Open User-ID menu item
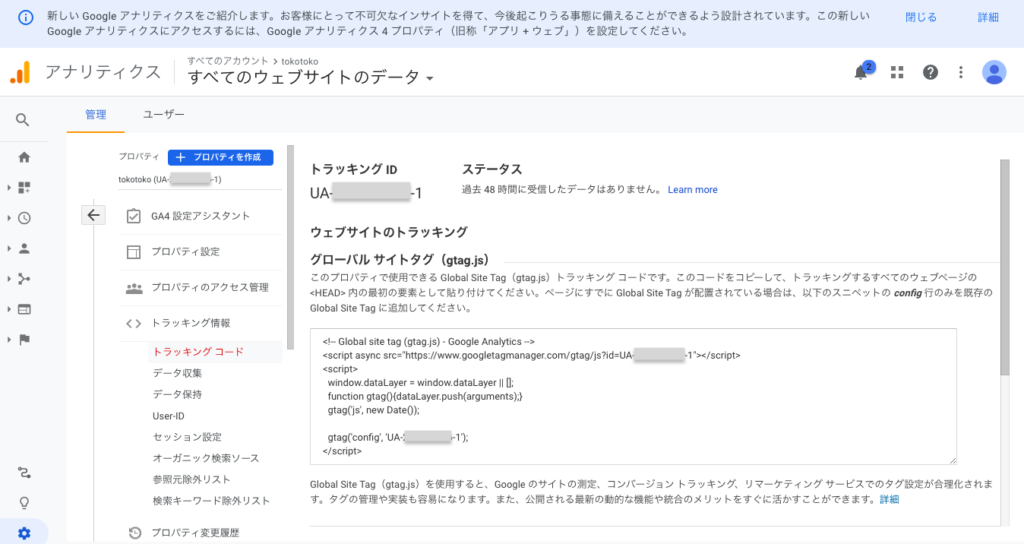This screenshot has width=1024, height=544. 168,416
